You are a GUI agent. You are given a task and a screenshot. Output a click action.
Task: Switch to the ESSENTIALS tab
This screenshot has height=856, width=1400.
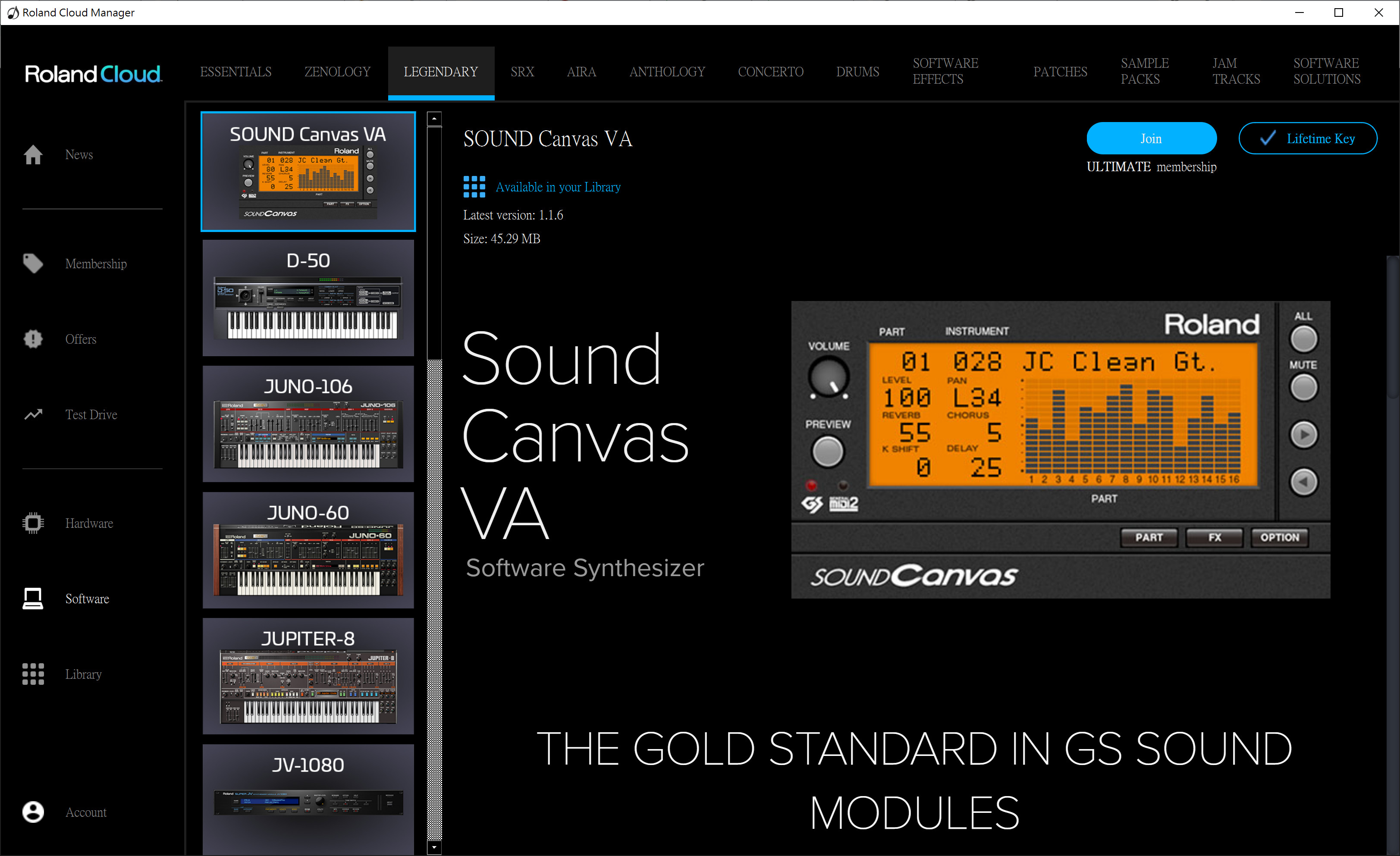(x=236, y=72)
